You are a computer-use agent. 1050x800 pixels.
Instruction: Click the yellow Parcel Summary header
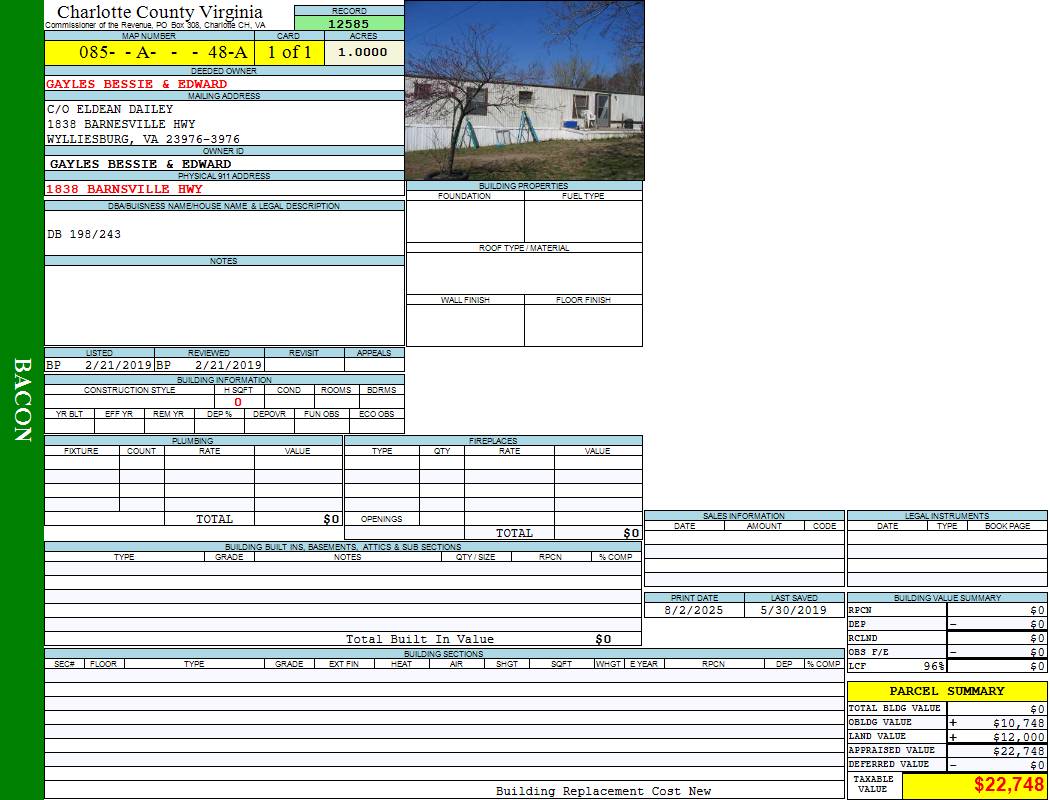click(946, 691)
